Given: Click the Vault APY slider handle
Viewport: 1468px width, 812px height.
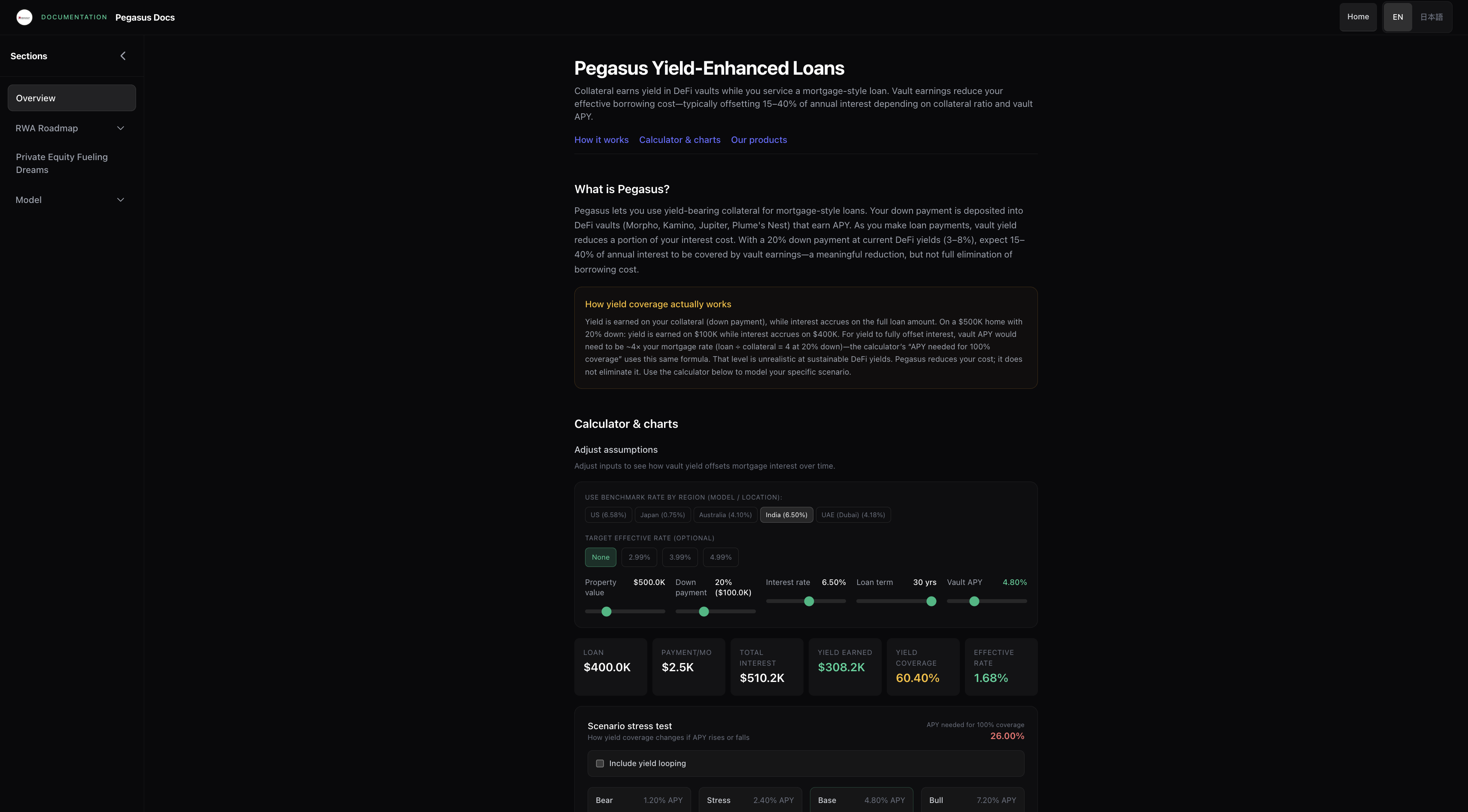Looking at the screenshot, I should 974,601.
